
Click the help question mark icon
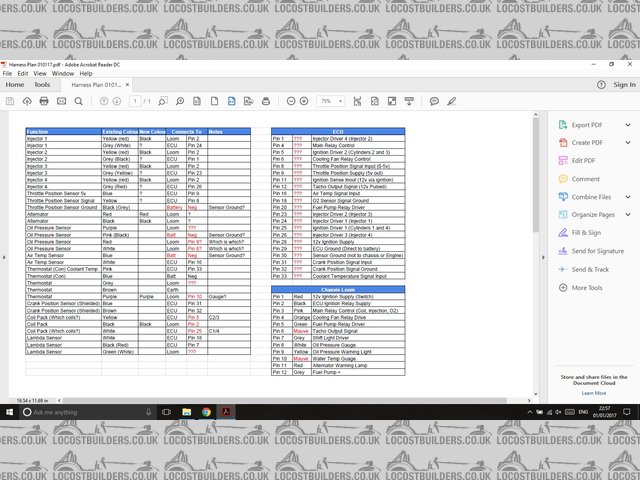(x=601, y=85)
